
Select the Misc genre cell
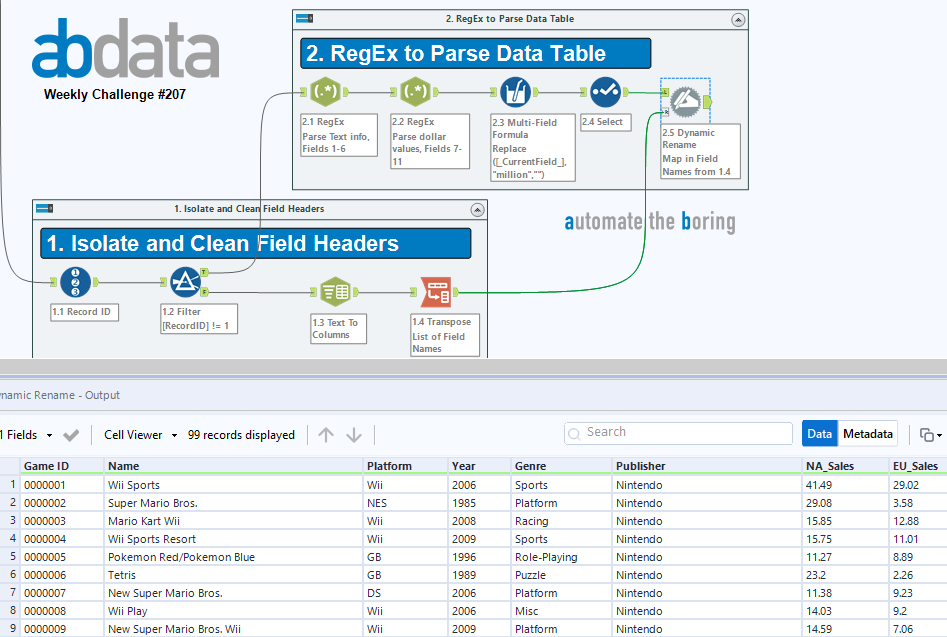pos(562,611)
